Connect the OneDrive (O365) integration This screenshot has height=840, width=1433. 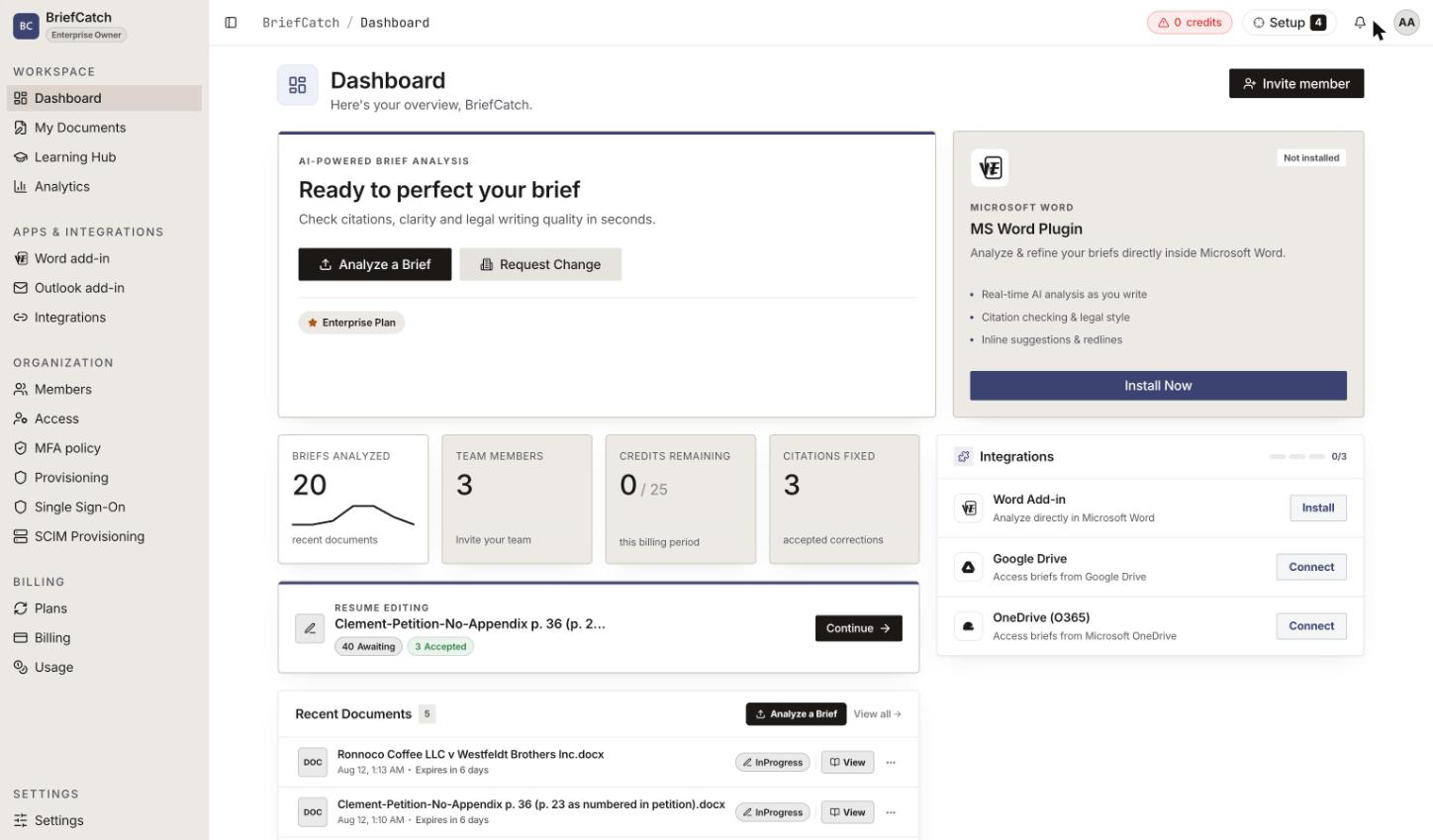coord(1311,626)
